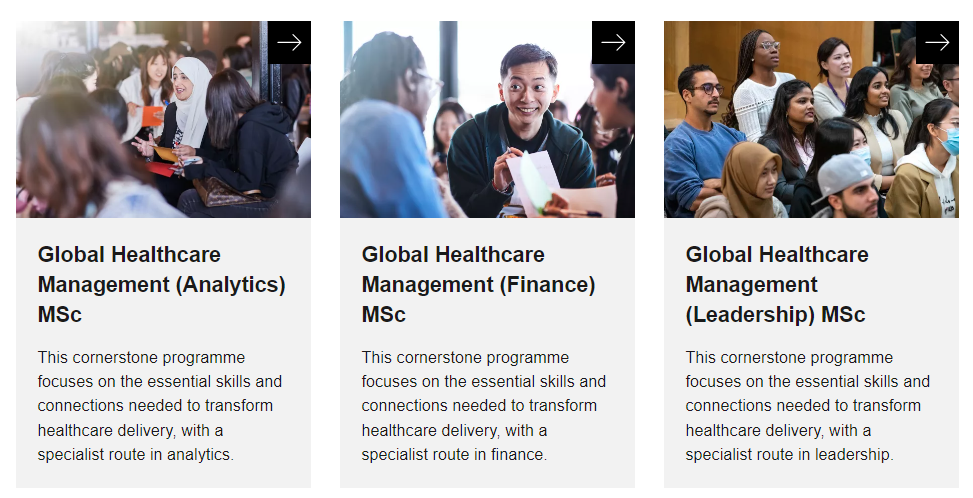The image size is (973, 498).
Task: Click the arrow icon on the Analytics card
Action: (289, 43)
